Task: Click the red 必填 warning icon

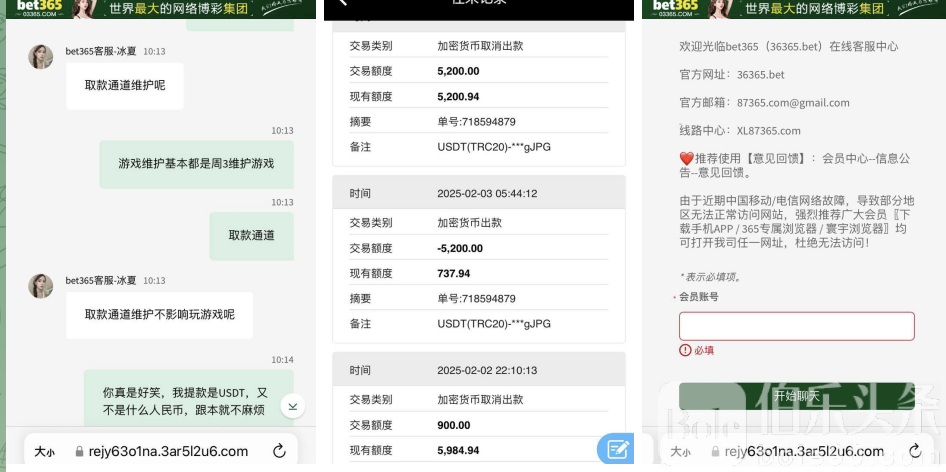Action: pos(685,350)
